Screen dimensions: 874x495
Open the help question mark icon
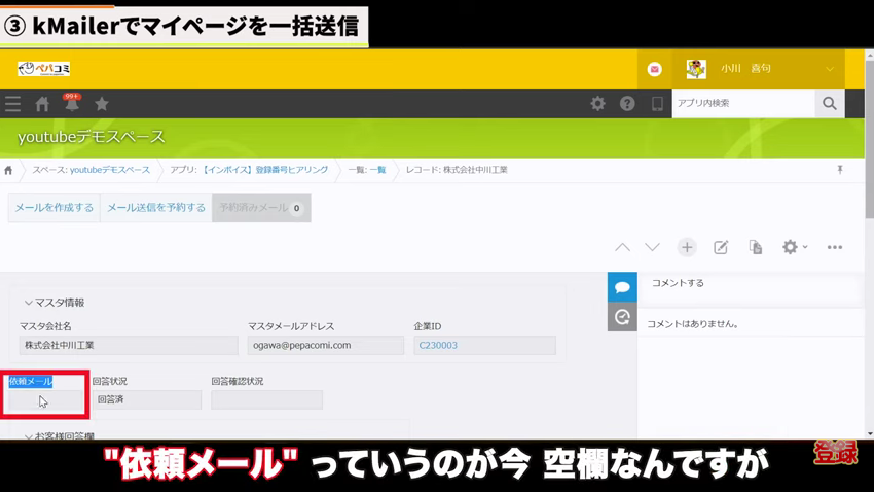(x=627, y=103)
